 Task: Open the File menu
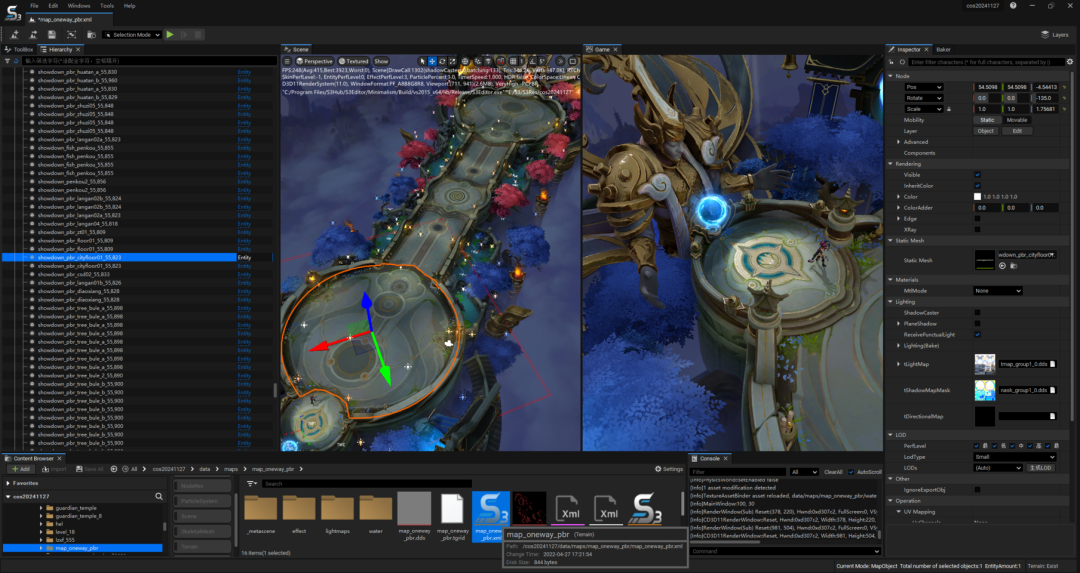coord(34,6)
